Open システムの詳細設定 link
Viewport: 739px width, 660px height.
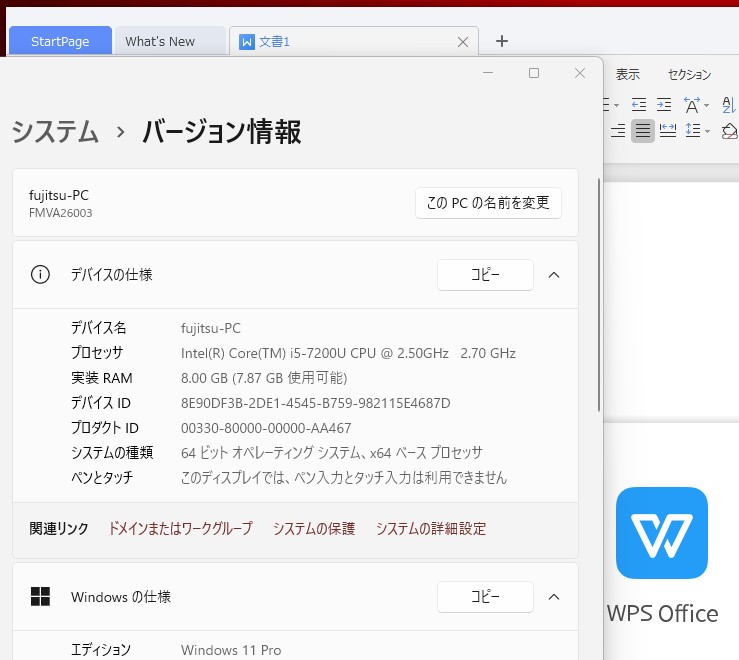click(x=431, y=528)
